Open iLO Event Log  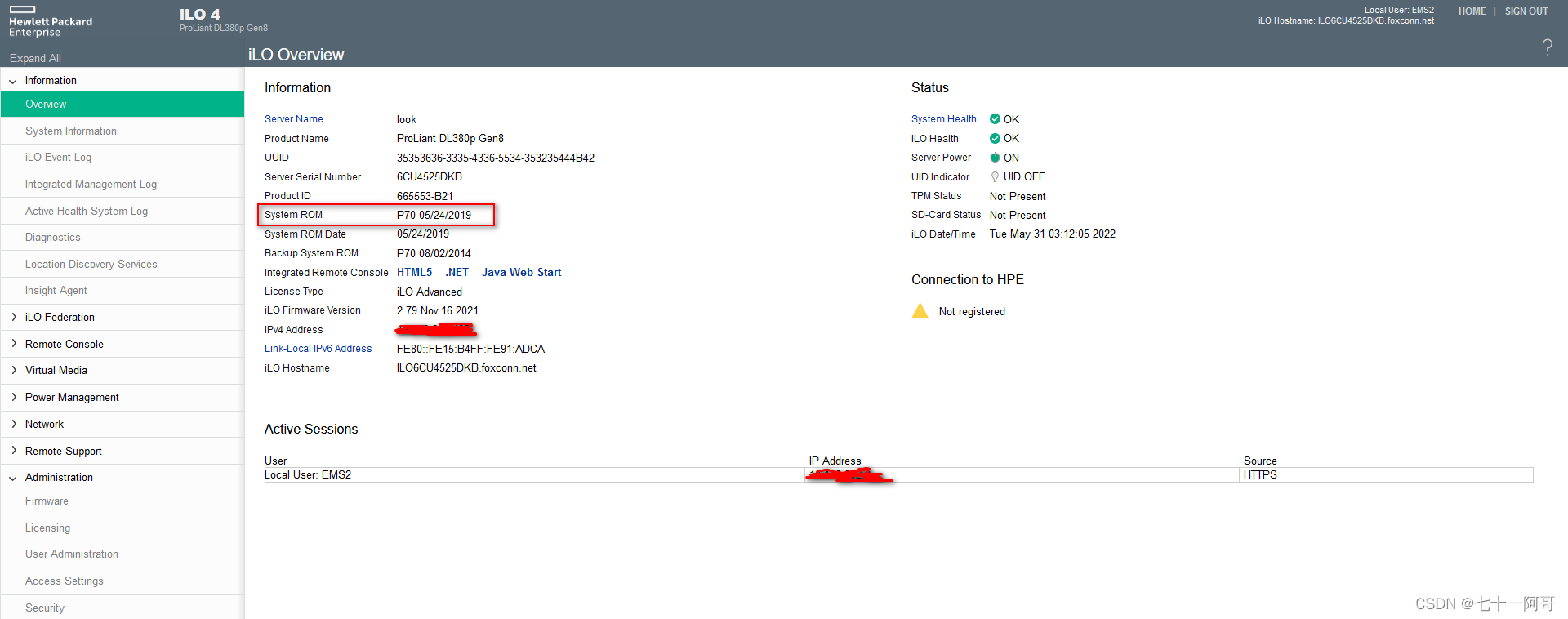122,158
